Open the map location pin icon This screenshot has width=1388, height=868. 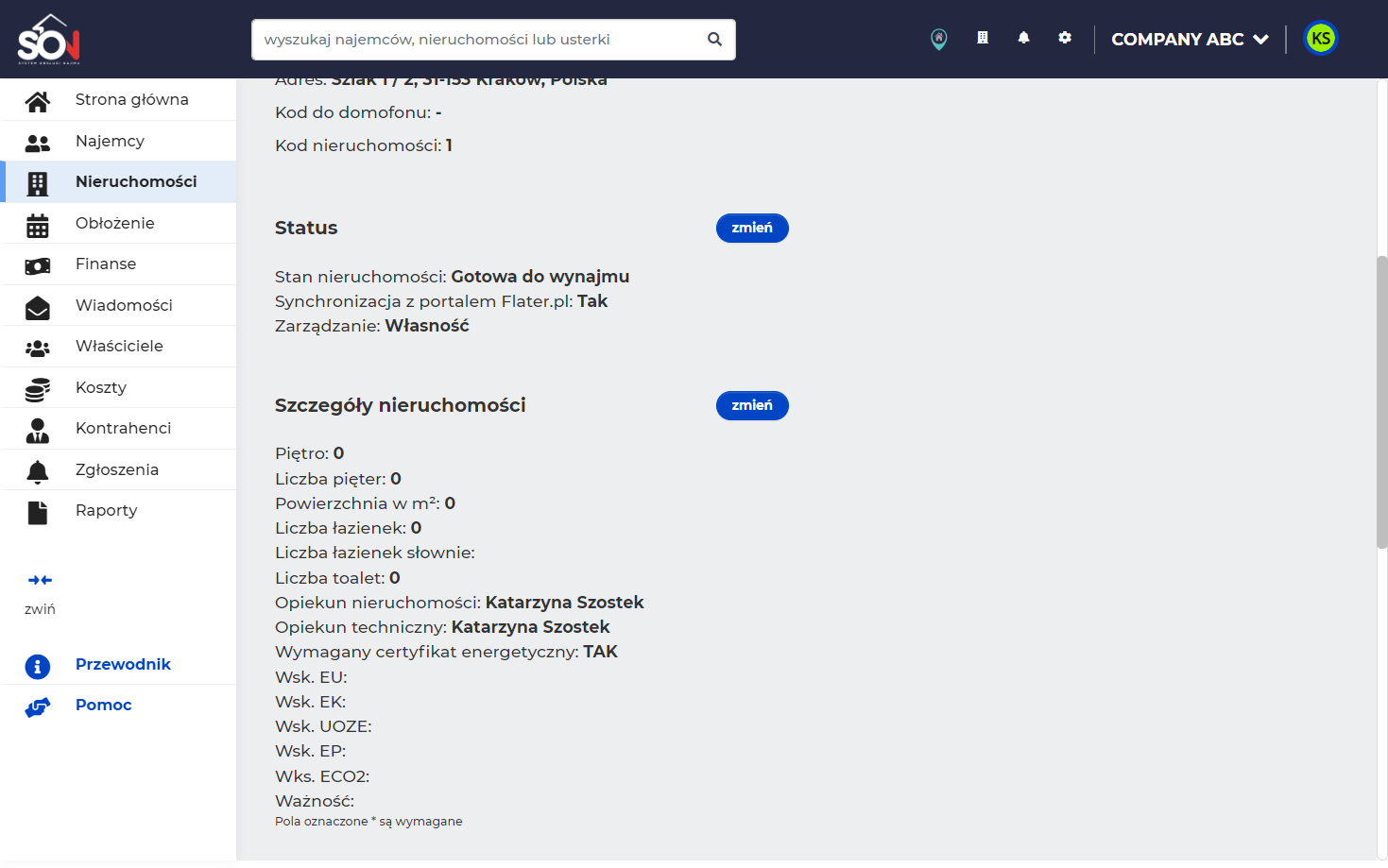938,39
